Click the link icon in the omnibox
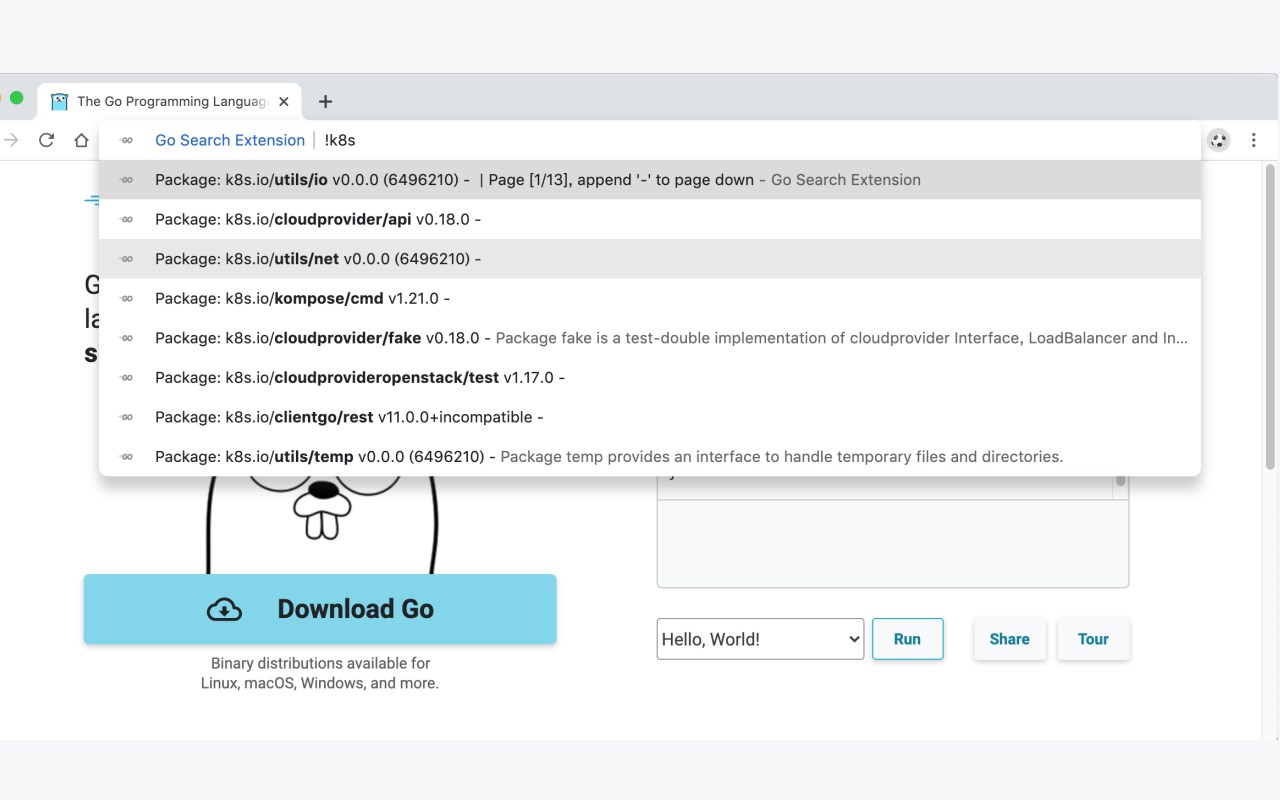Viewport: 1280px width, 800px height. (x=126, y=140)
